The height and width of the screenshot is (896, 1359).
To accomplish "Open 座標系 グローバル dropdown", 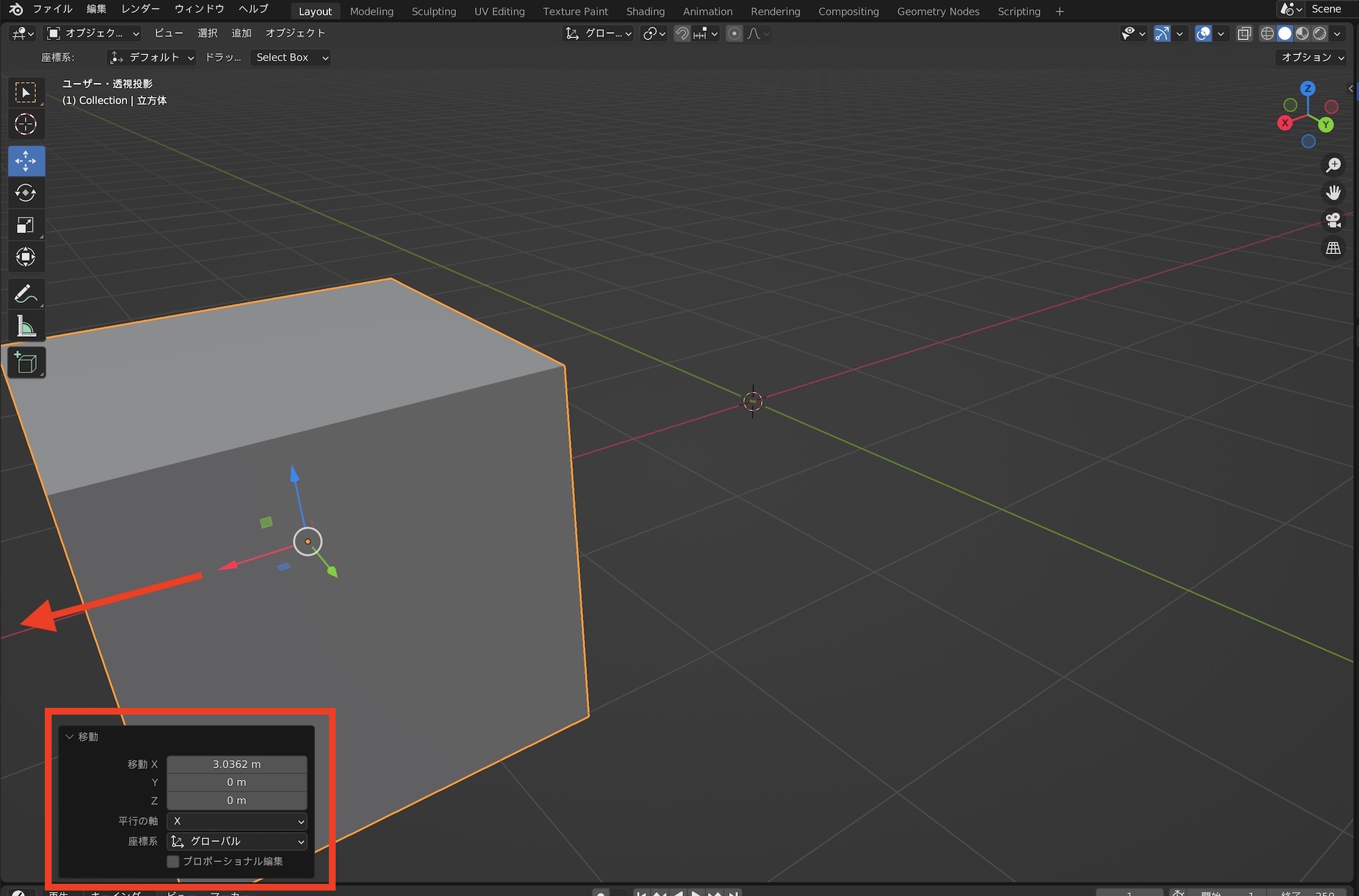I will (236, 842).
